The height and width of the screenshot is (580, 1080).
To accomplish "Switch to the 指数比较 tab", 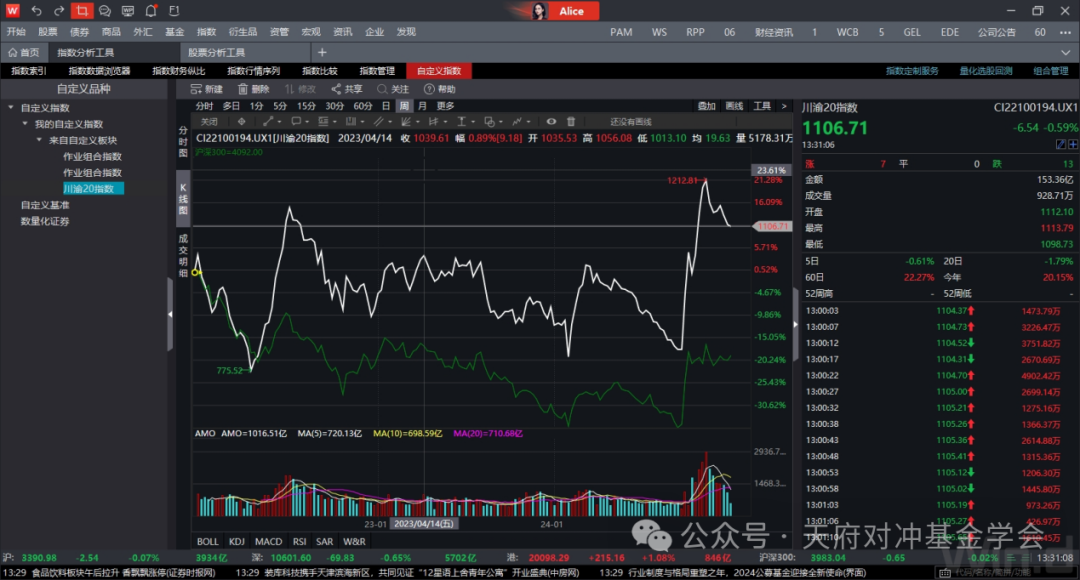I will pos(320,71).
